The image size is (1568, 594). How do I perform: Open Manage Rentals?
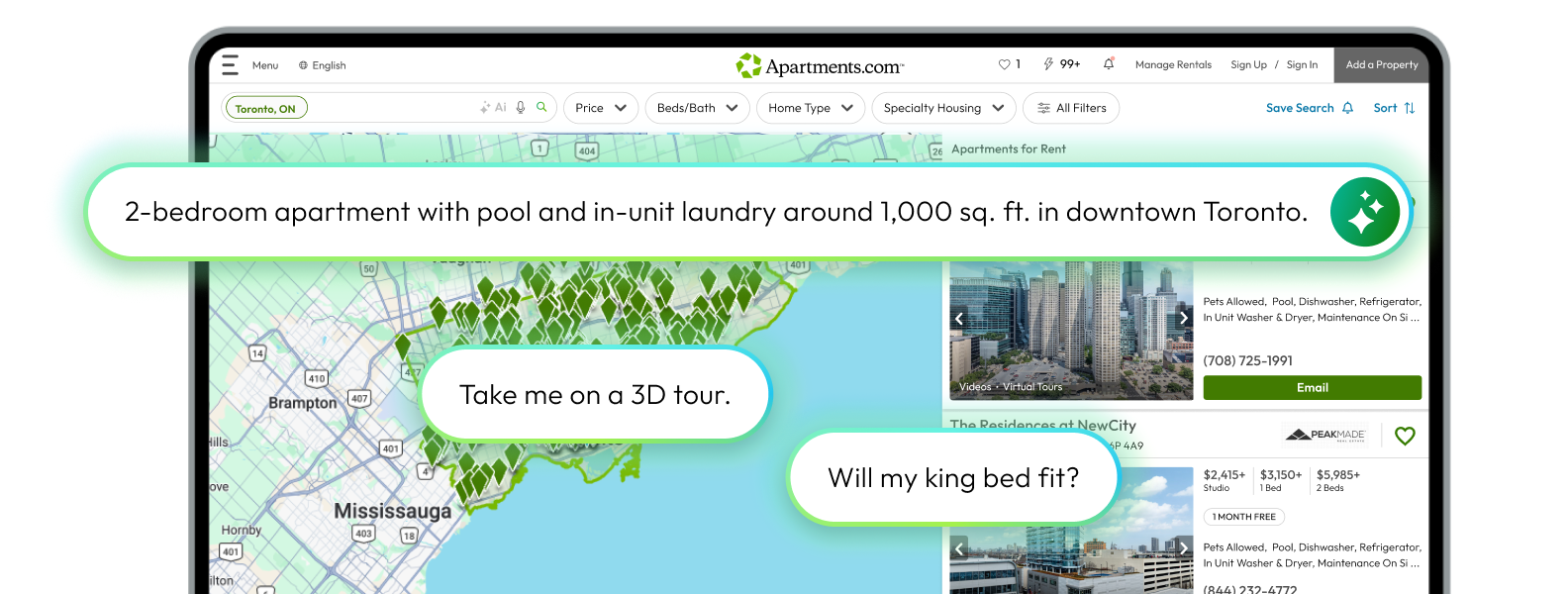pyautogui.click(x=1173, y=65)
